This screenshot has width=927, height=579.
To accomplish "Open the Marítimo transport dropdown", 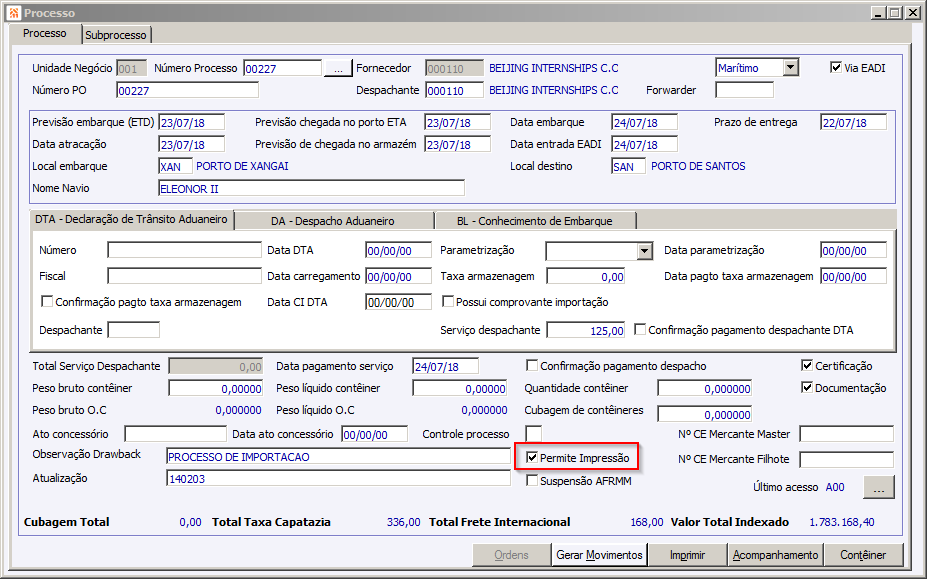I will tap(790, 67).
